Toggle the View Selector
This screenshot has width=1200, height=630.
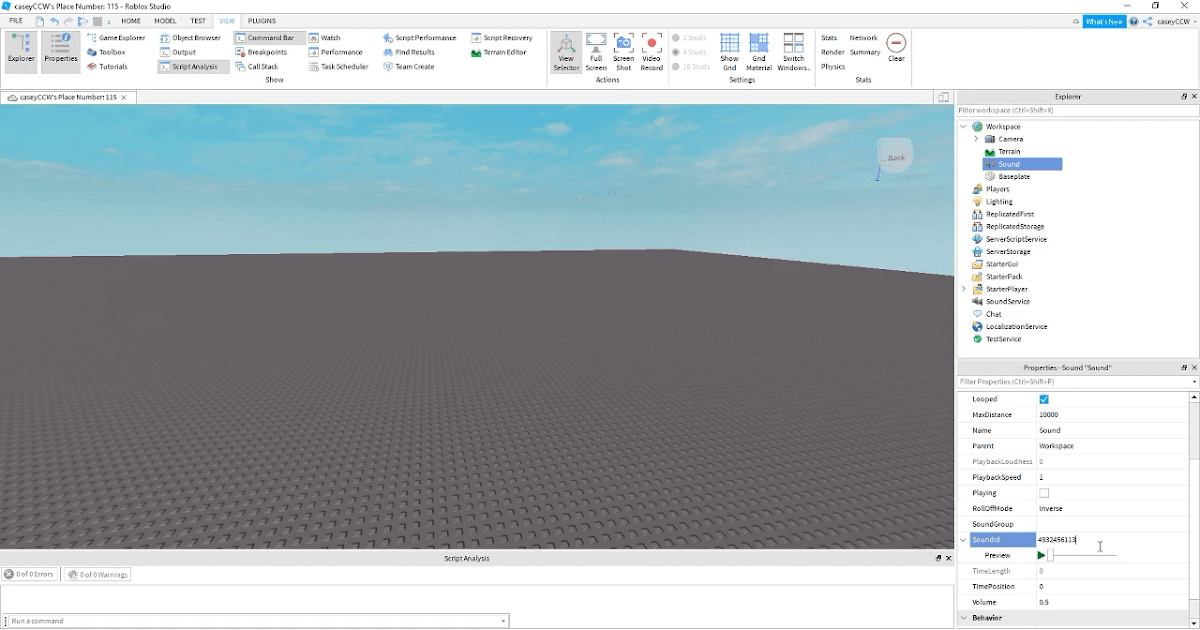click(x=566, y=52)
